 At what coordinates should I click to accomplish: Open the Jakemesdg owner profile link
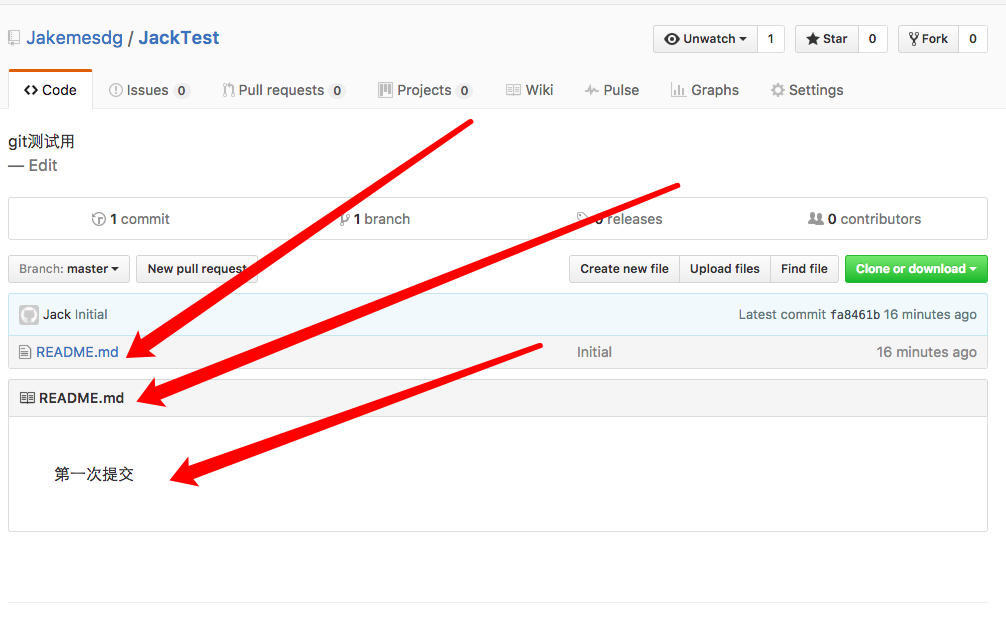point(74,38)
